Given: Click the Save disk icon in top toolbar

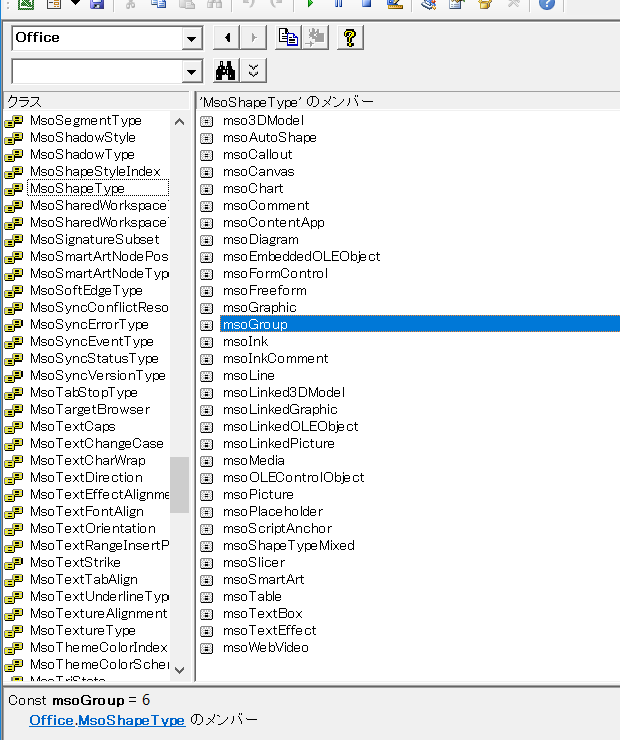Looking at the screenshot, I should pos(97,4).
